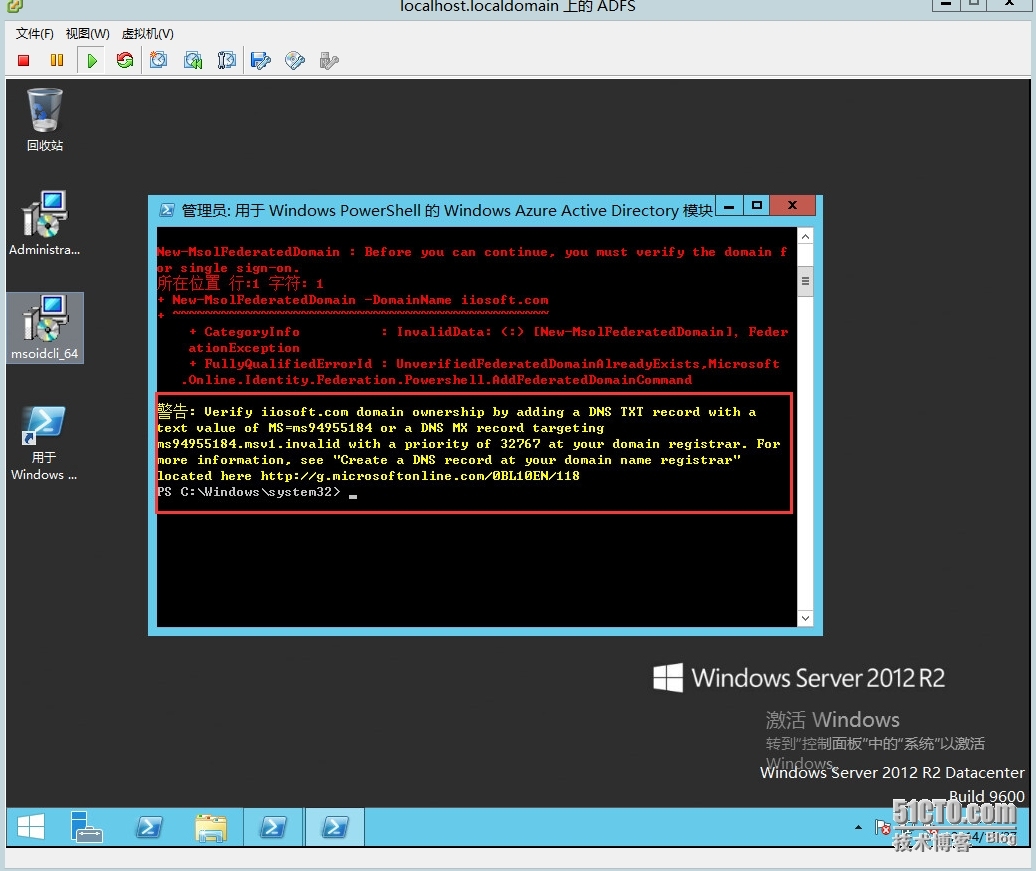The image size is (1036, 871).
Task: Minimize the ADFS VM console window
Action: (x=945, y=4)
